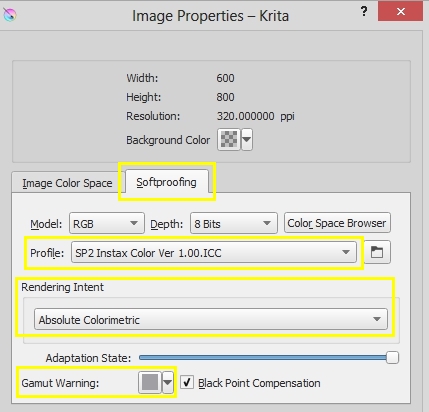429x412 pixels.
Task: Click the gray Gamut Warning color swatch
Action: pyautogui.click(x=150, y=382)
